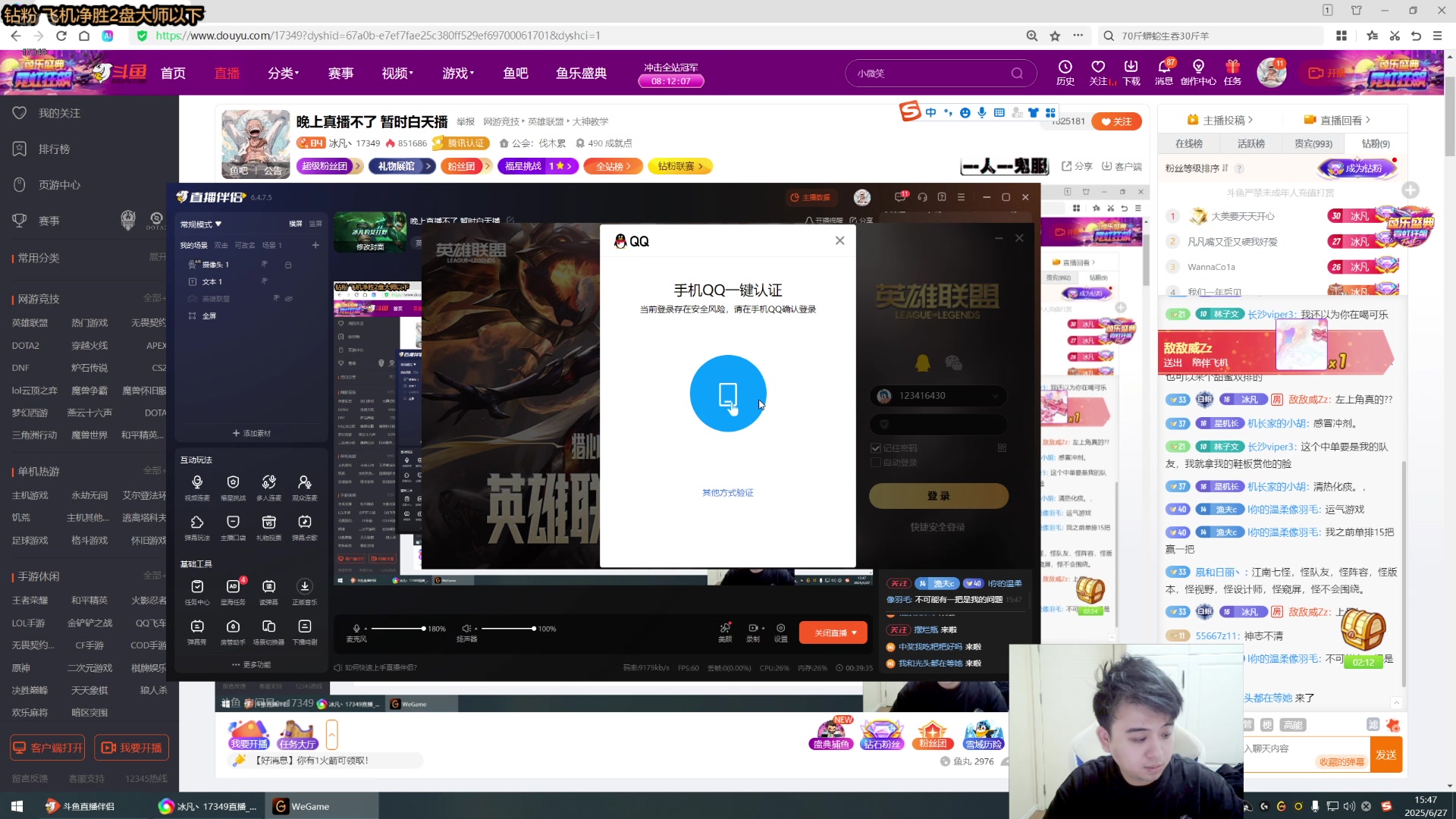Viewport: 1456px width, 819px height.
Task: Open 星海任务 with red badge
Action: click(x=233, y=591)
